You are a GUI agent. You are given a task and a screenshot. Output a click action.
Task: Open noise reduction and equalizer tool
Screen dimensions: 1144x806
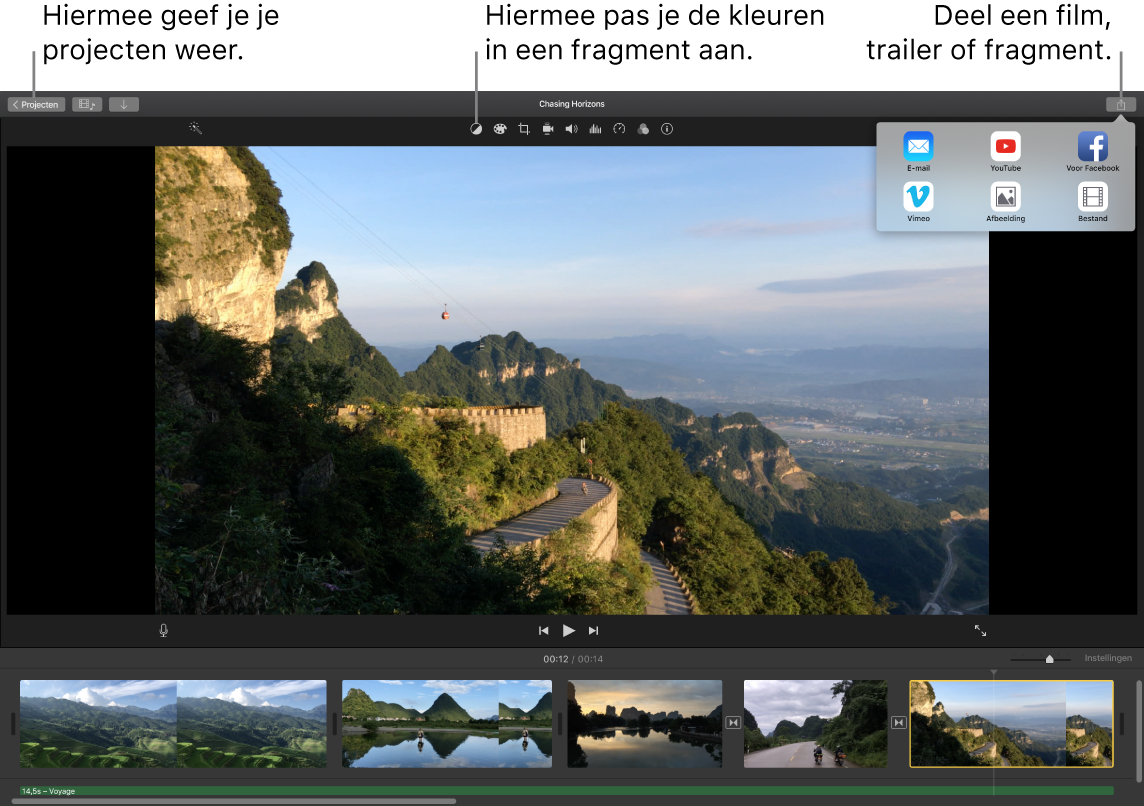pyautogui.click(x=595, y=129)
